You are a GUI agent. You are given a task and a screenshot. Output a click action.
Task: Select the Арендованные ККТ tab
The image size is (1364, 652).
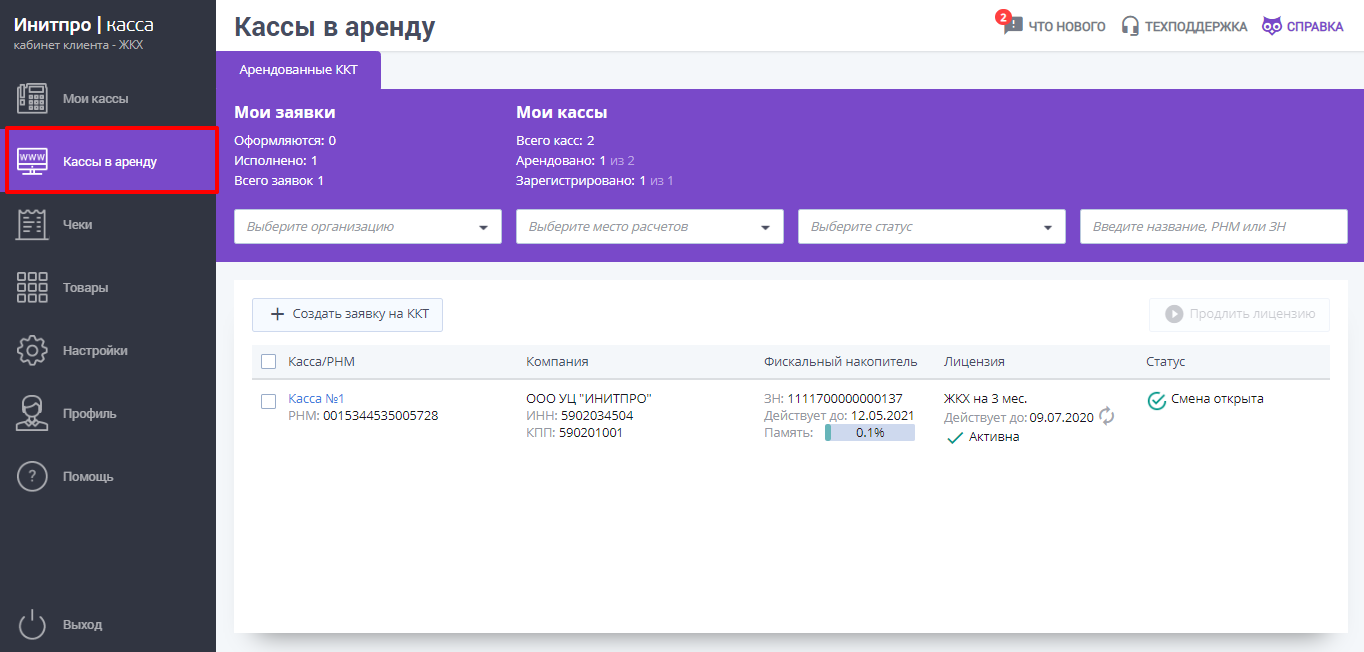click(x=298, y=71)
